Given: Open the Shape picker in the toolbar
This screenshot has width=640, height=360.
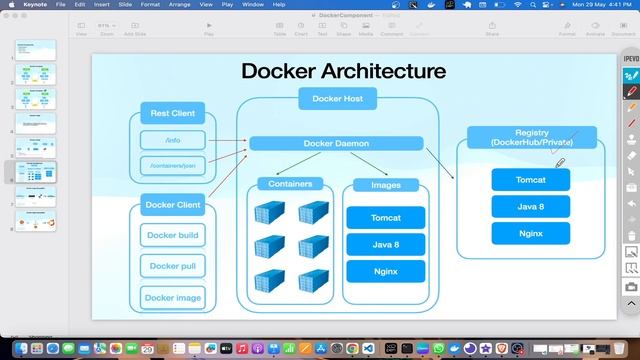Looking at the screenshot, I should [344, 29].
